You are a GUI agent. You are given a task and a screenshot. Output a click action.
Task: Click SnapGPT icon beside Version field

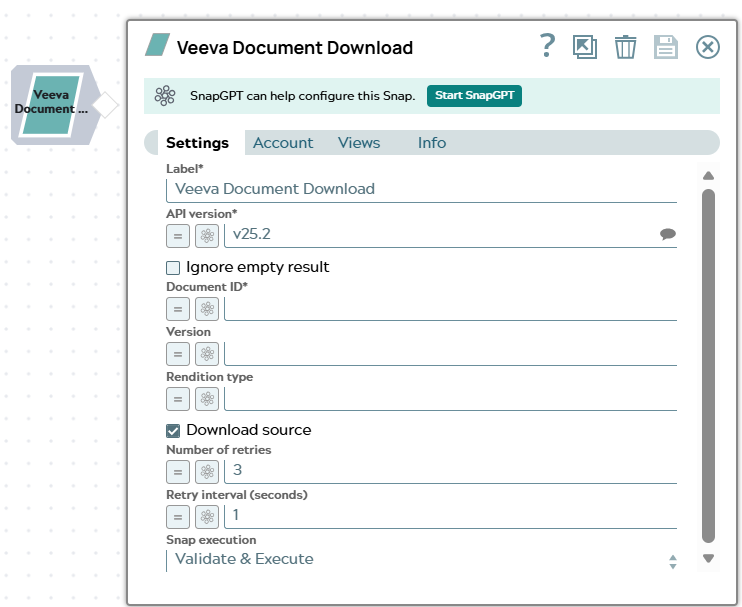pyautogui.click(x=207, y=354)
